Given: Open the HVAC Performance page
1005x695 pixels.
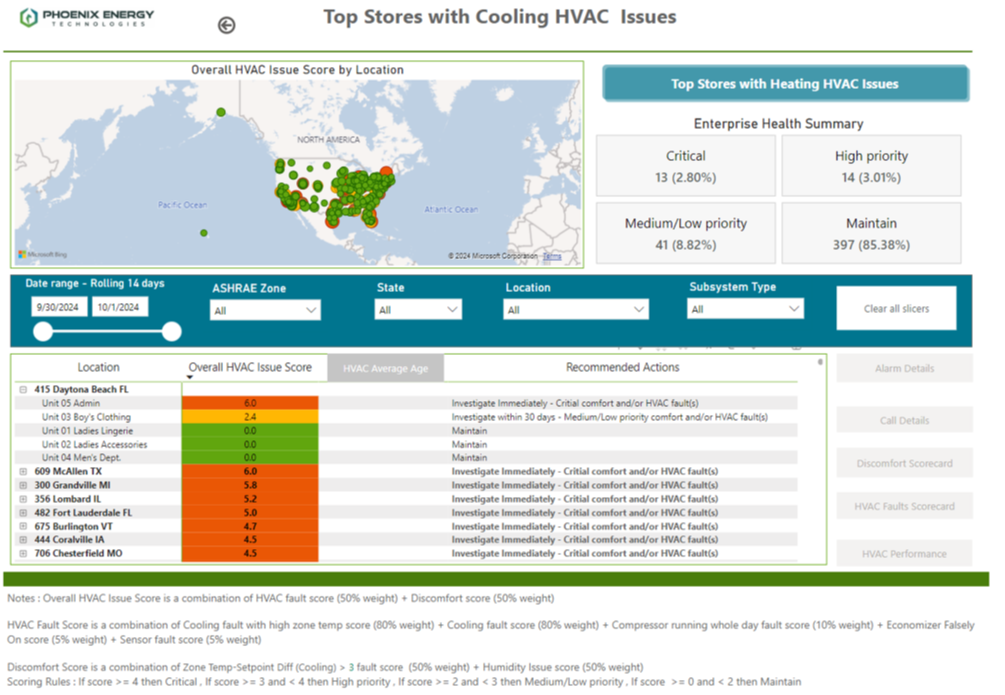Looking at the screenshot, I should coord(904,553).
